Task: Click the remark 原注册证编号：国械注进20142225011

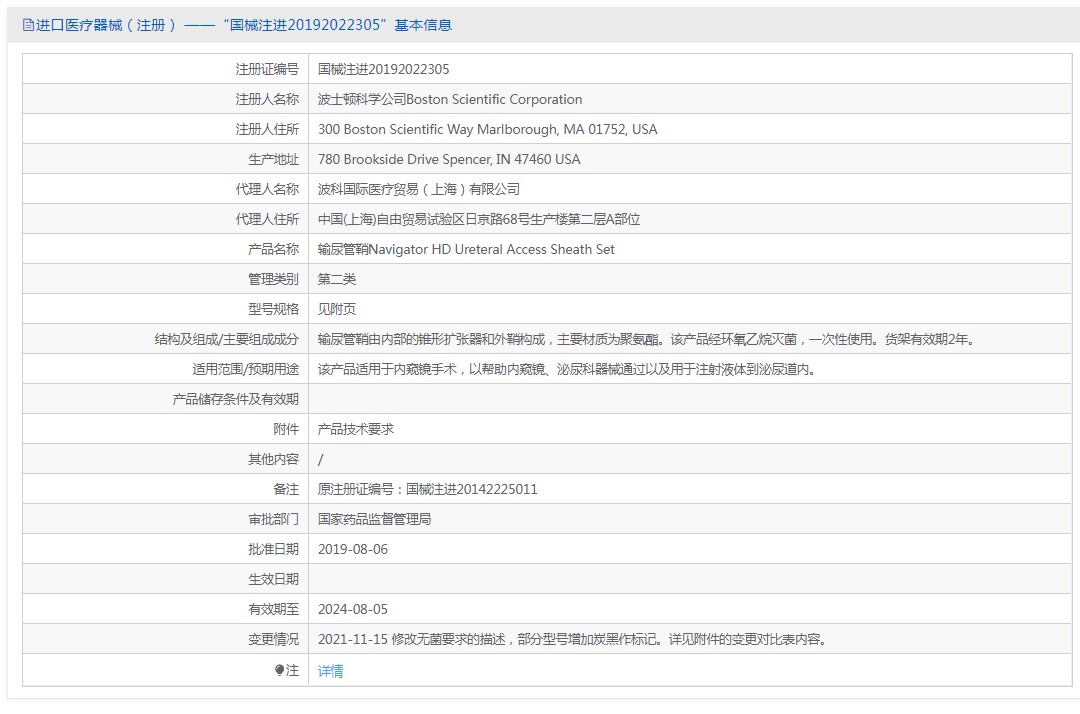Action: (x=428, y=490)
